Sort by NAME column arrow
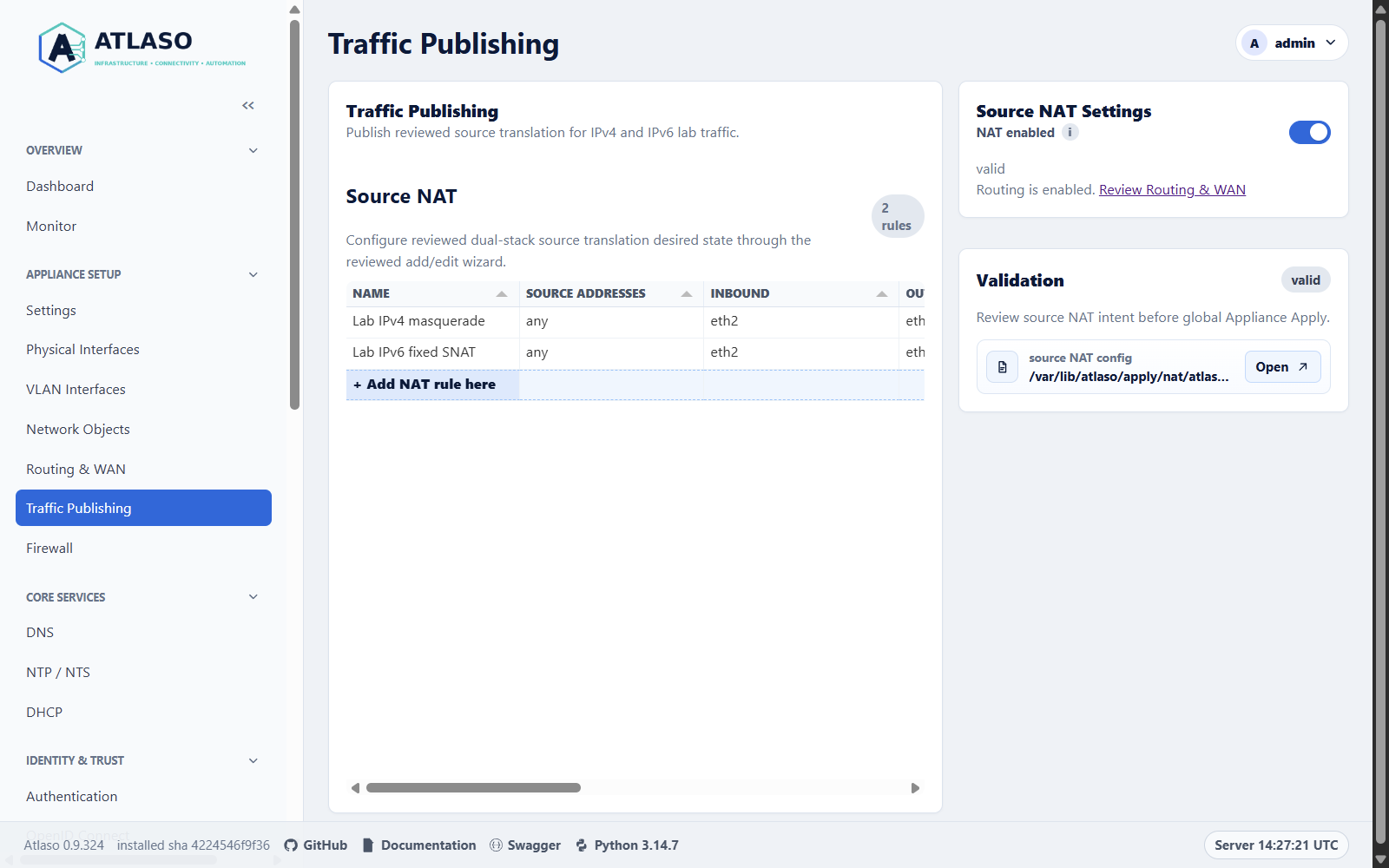Screen dimensions: 1389x868 [502, 294]
